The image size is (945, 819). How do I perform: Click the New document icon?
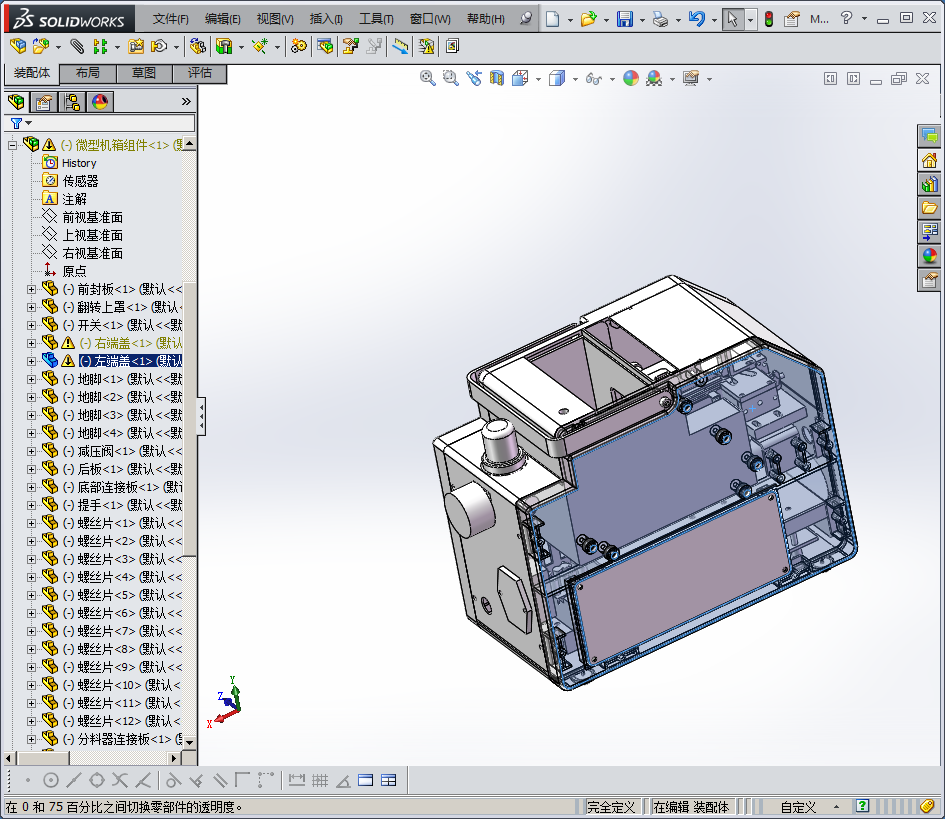click(x=552, y=19)
